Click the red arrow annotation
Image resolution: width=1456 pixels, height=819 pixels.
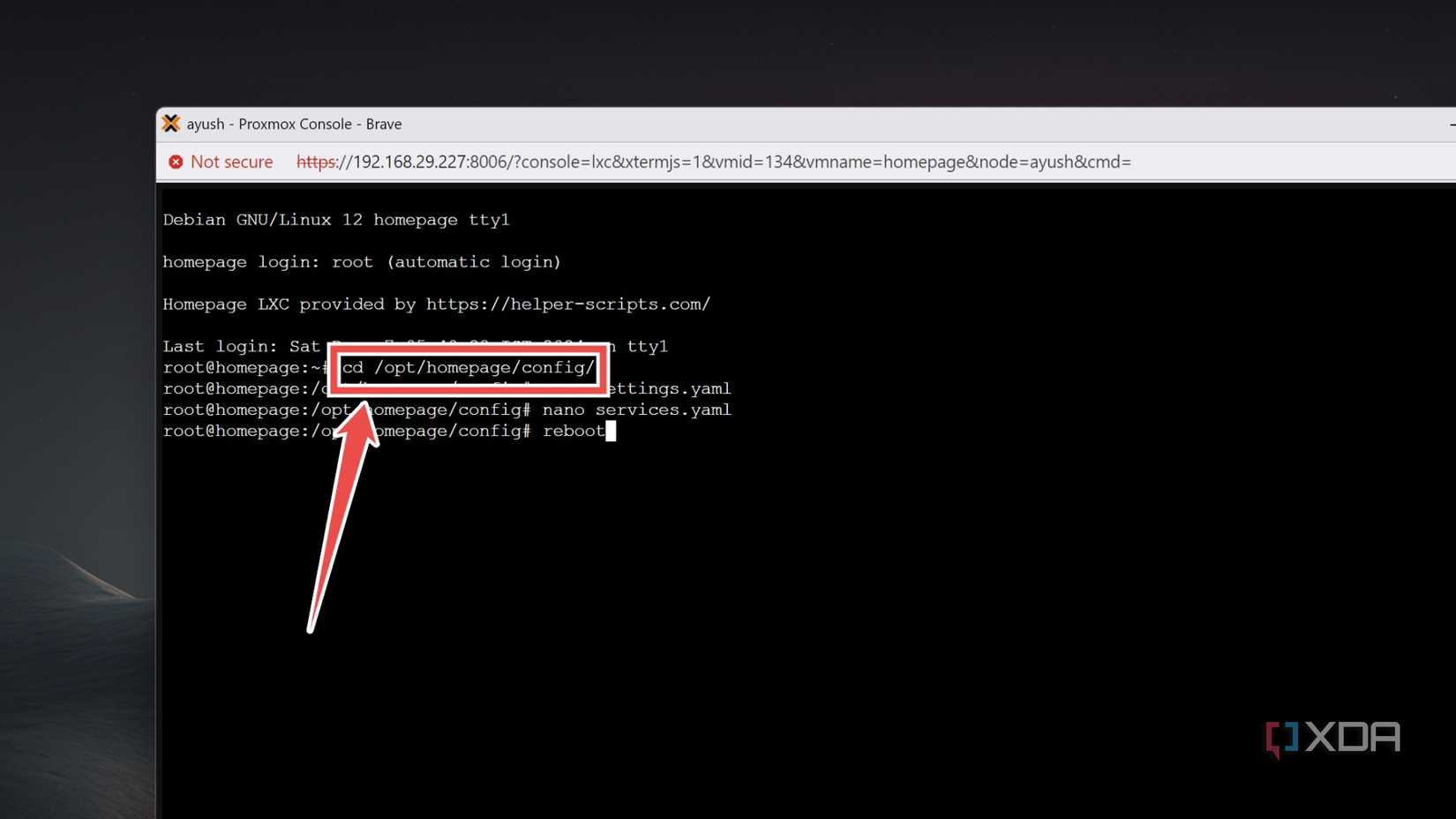coord(342,512)
